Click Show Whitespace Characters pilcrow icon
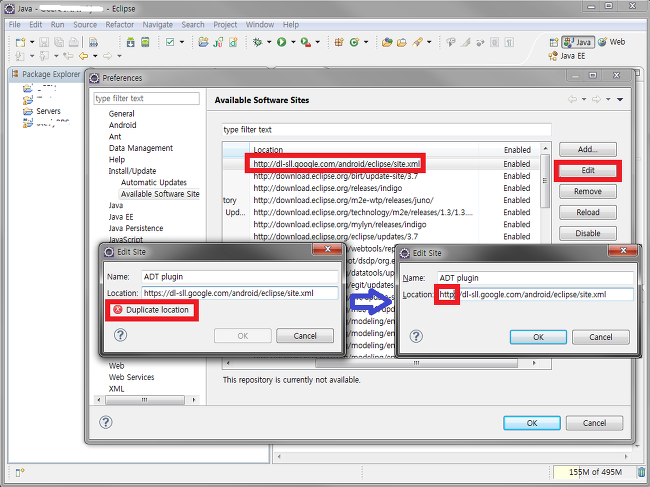This screenshot has height=487, width=650. point(509,42)
